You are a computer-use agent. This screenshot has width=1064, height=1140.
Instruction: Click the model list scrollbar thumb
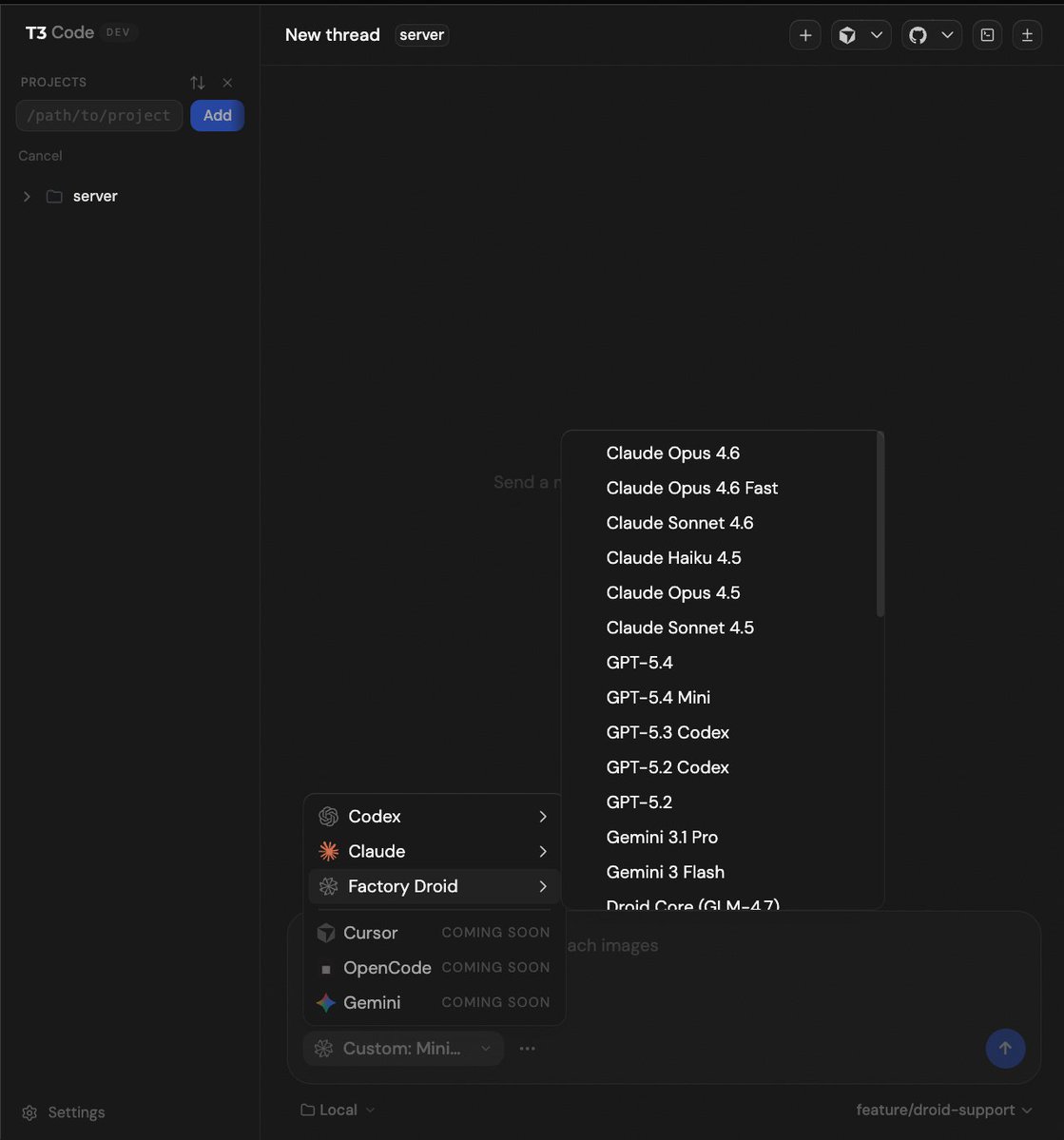880,524
